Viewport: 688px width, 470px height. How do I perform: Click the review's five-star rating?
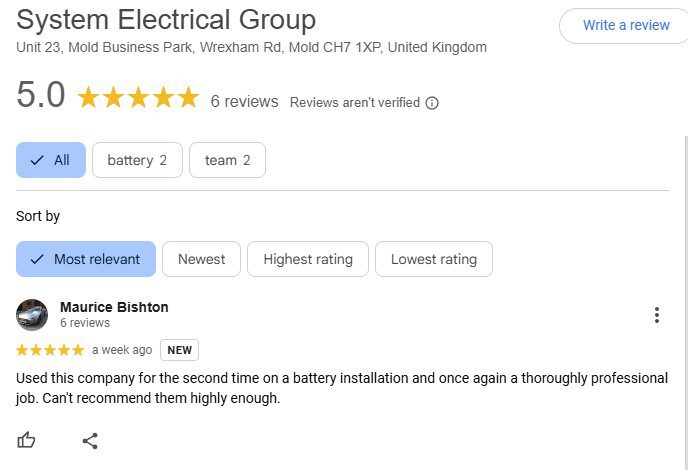pyautogui.click(x=50, y=350)
